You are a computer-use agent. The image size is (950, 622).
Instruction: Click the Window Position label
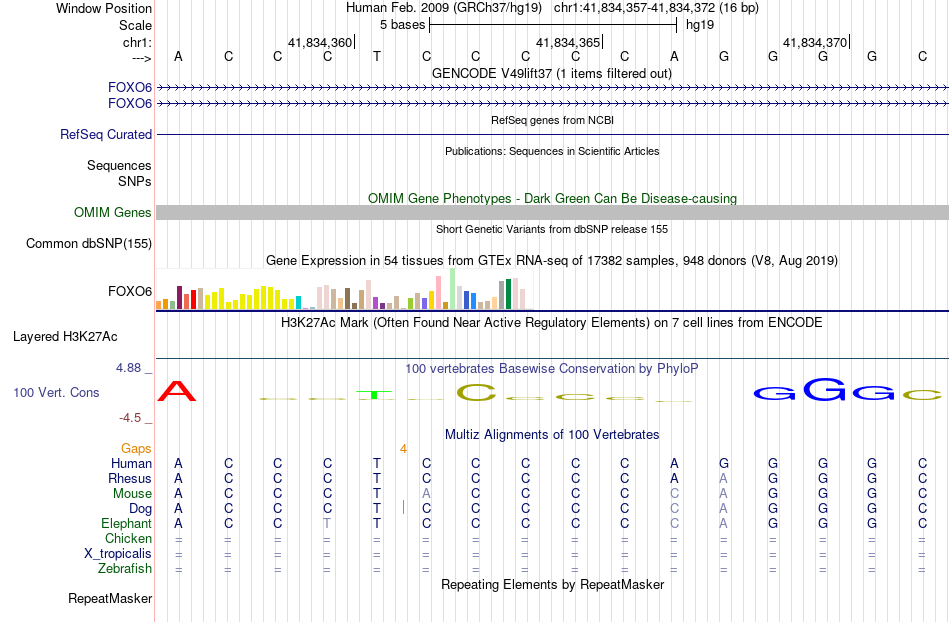coord(104,9)
